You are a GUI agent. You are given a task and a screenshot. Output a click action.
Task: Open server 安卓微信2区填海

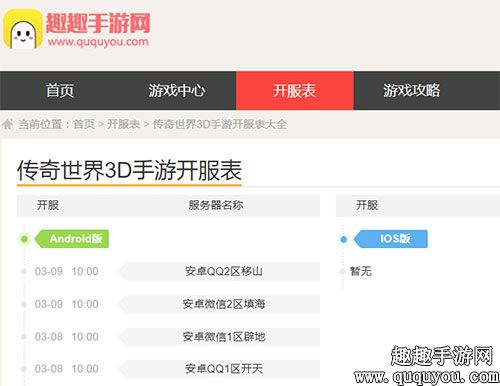pyautogui.click(x=219, y=304)
